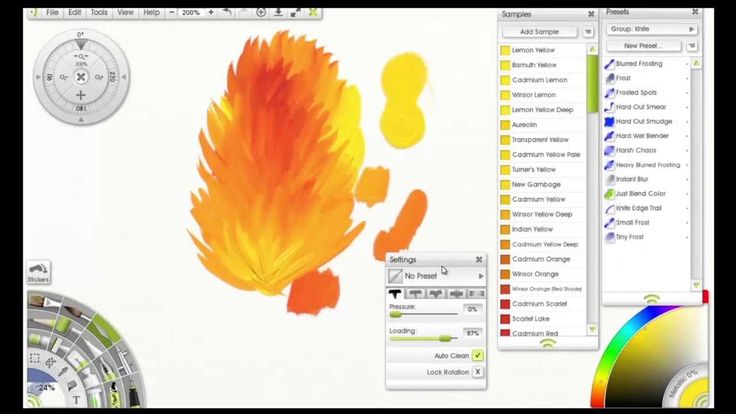Open the Samples panel options menu icon
This screenshot has height=414, width=736.
pyautogui.click(x=588, y=32)
